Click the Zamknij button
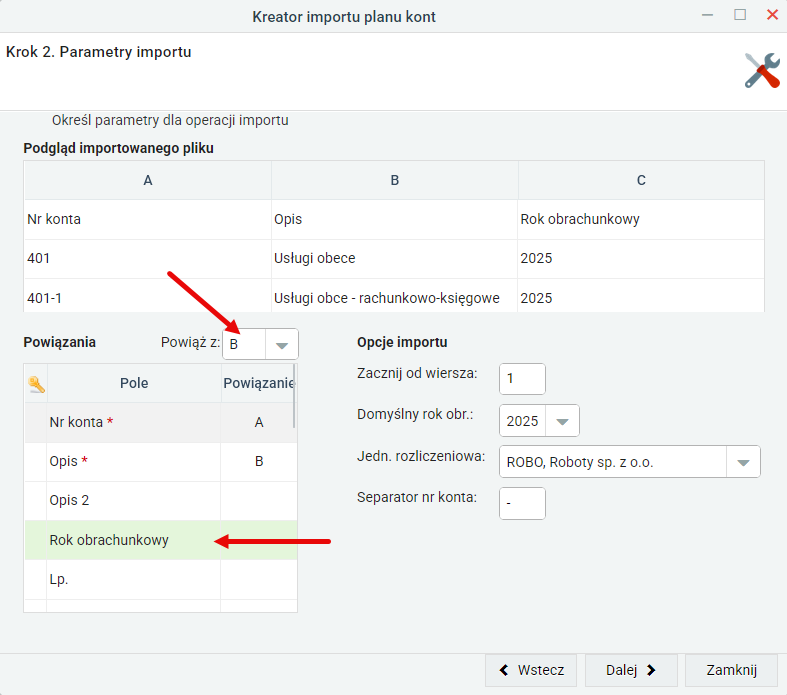 [731, 670]
